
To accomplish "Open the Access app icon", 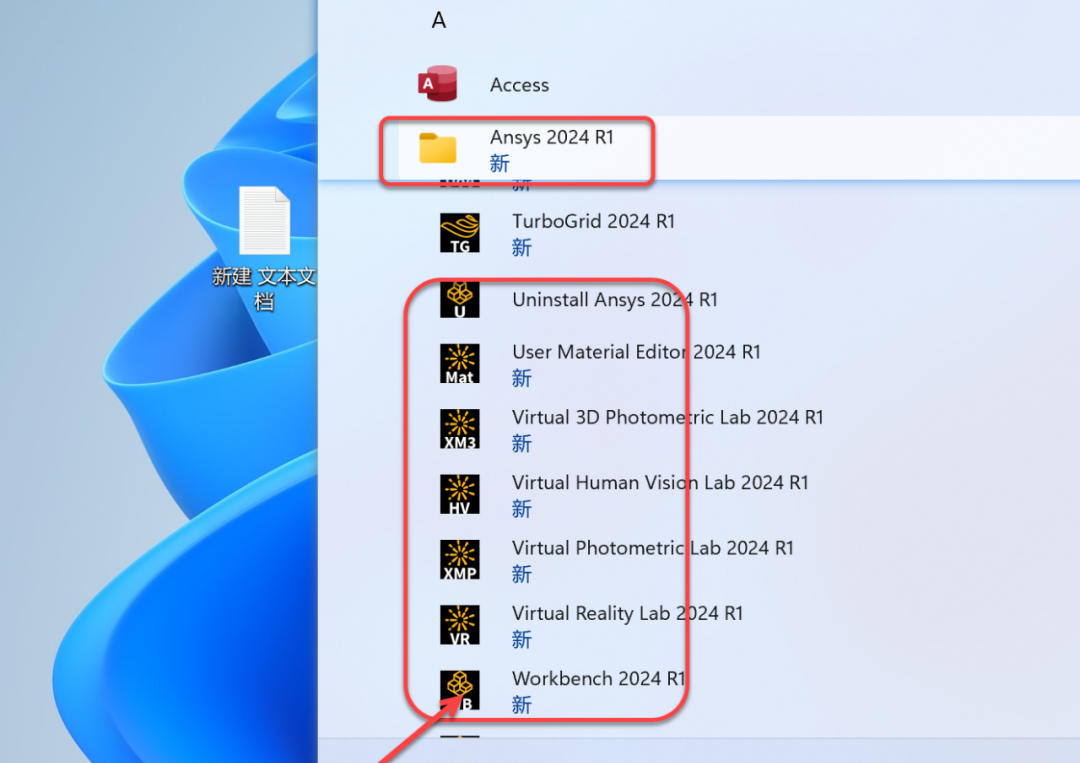I will tap(438, 84).
